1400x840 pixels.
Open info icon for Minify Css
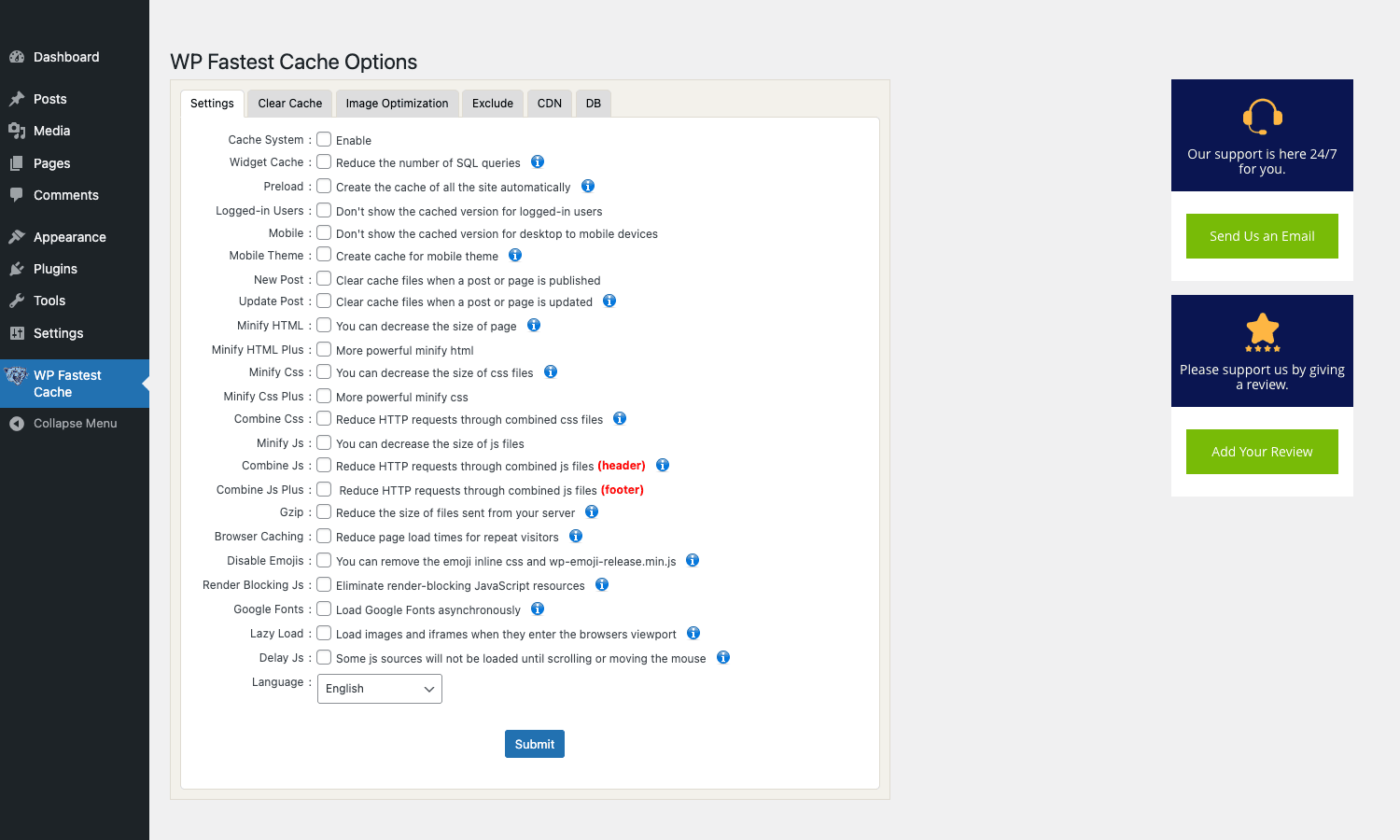pos(551,371)
